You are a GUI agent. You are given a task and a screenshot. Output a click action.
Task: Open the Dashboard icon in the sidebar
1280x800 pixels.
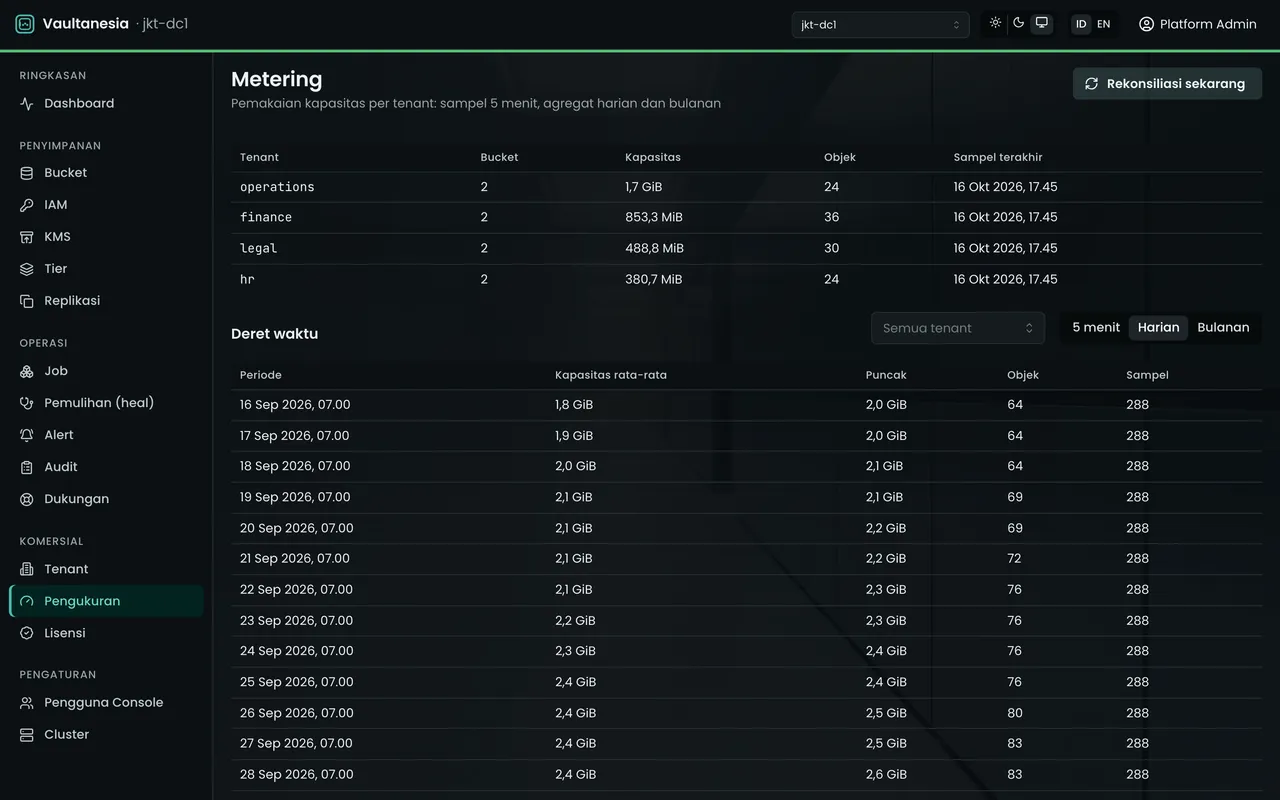[x=27, y=103]
